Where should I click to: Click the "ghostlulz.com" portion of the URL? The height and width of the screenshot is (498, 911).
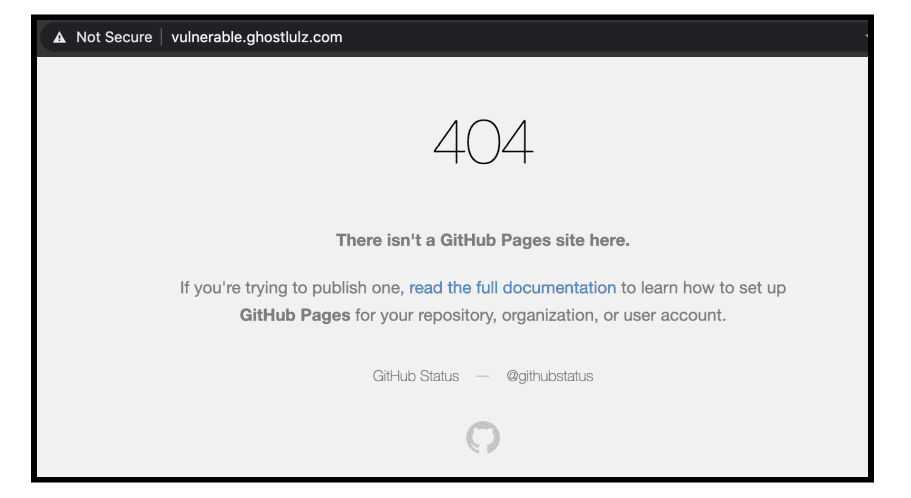(295, 37)
